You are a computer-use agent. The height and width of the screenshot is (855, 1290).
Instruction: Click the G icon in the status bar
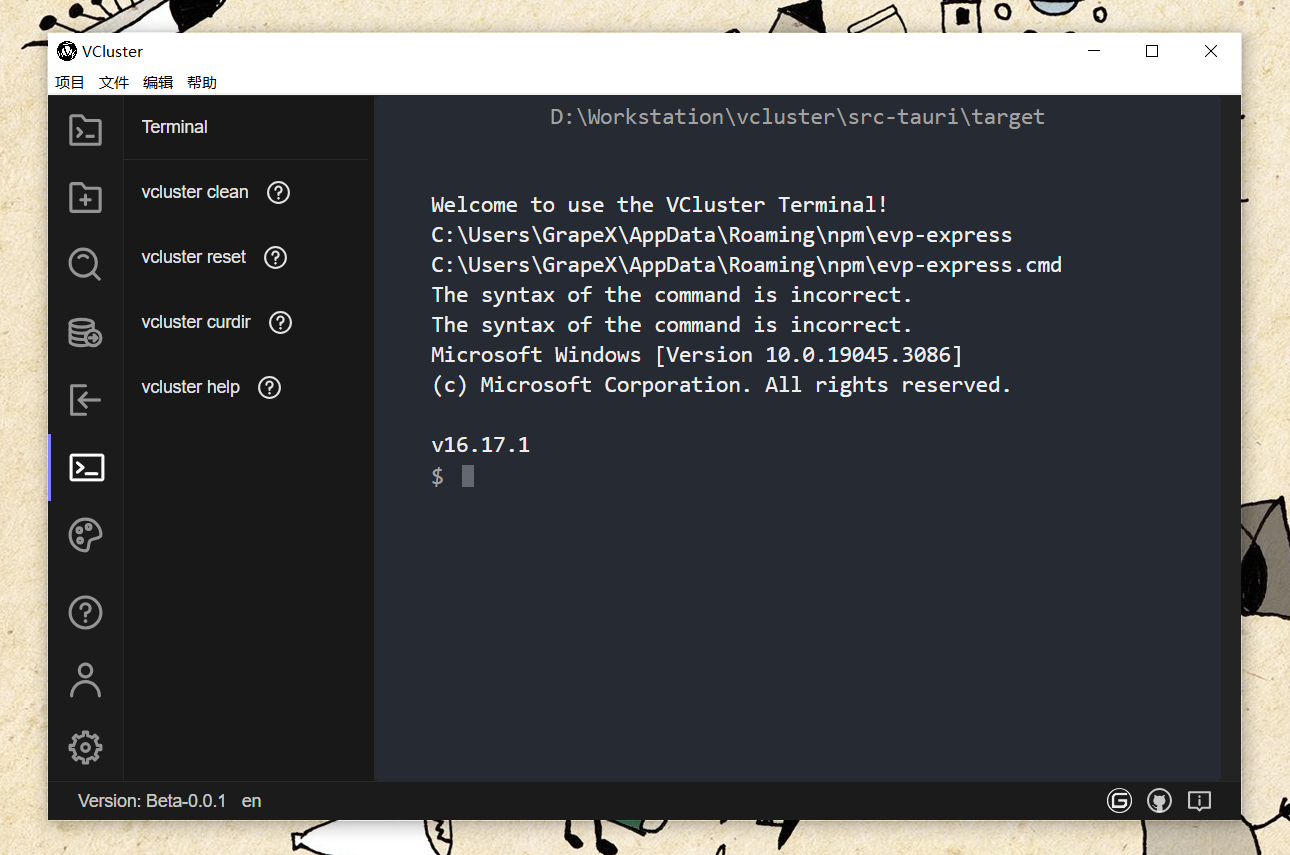pyautogui.click(x=1119, y=800)
